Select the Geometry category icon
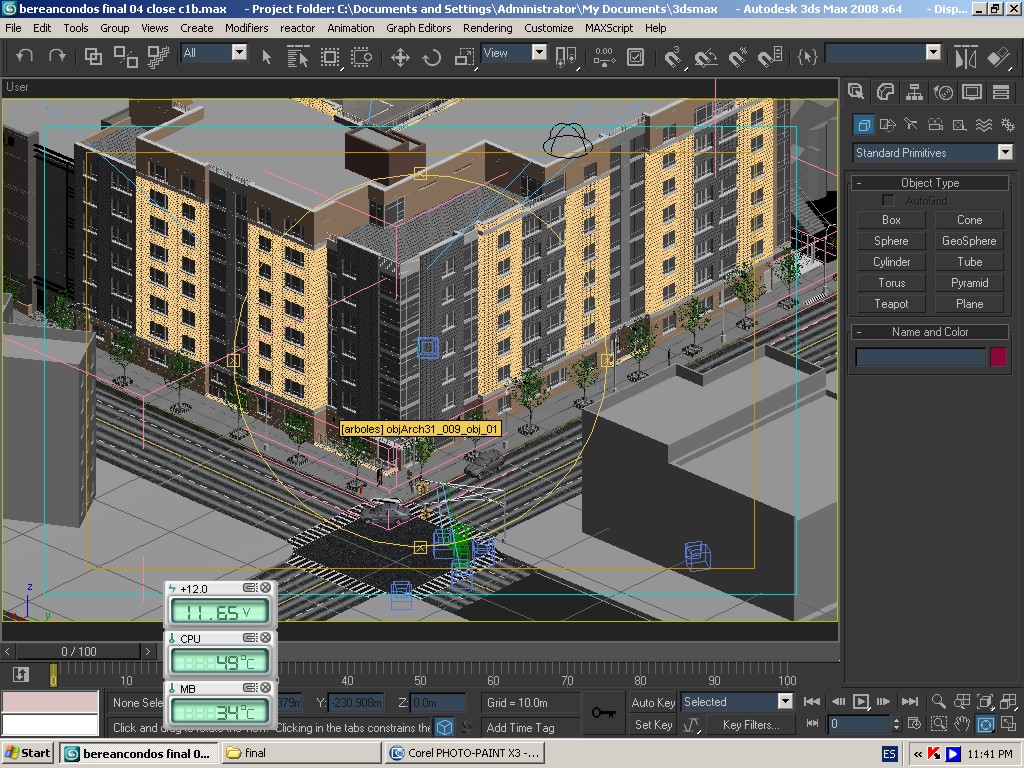Image resolution: width=1024 pixels, height=768 pixels. click(863, 124)
